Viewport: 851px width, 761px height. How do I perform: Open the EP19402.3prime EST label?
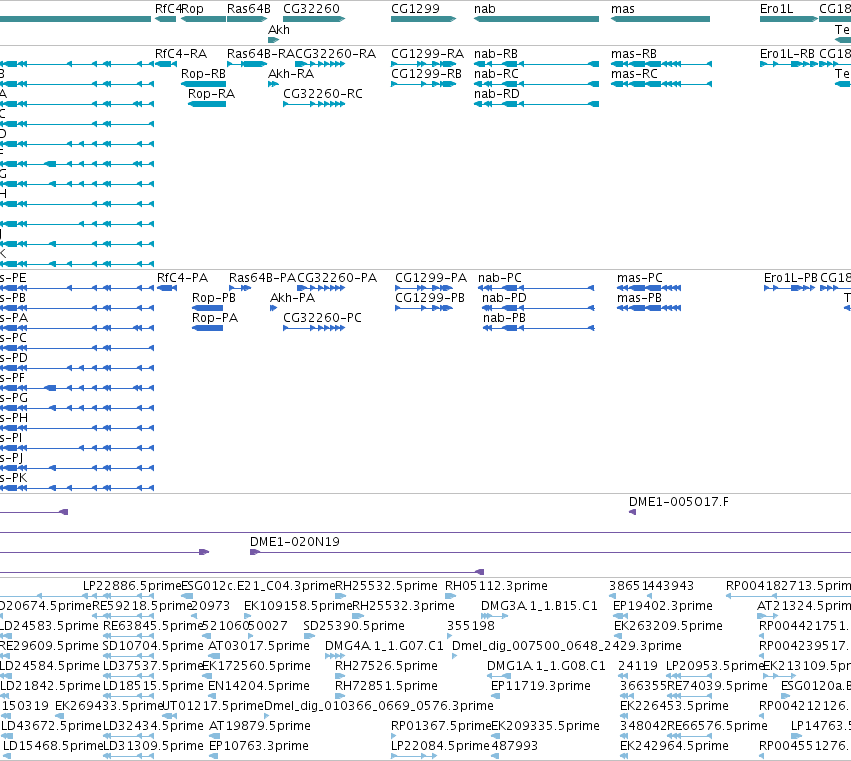pos(662,606)
